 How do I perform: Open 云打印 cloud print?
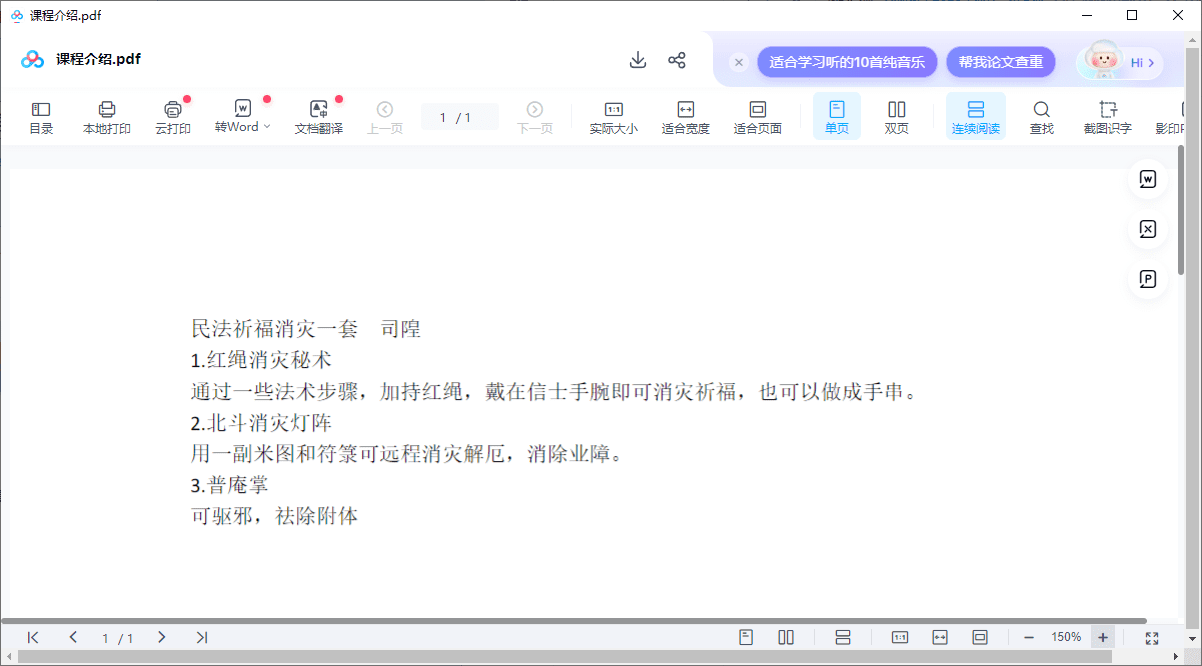click(172, 116)
